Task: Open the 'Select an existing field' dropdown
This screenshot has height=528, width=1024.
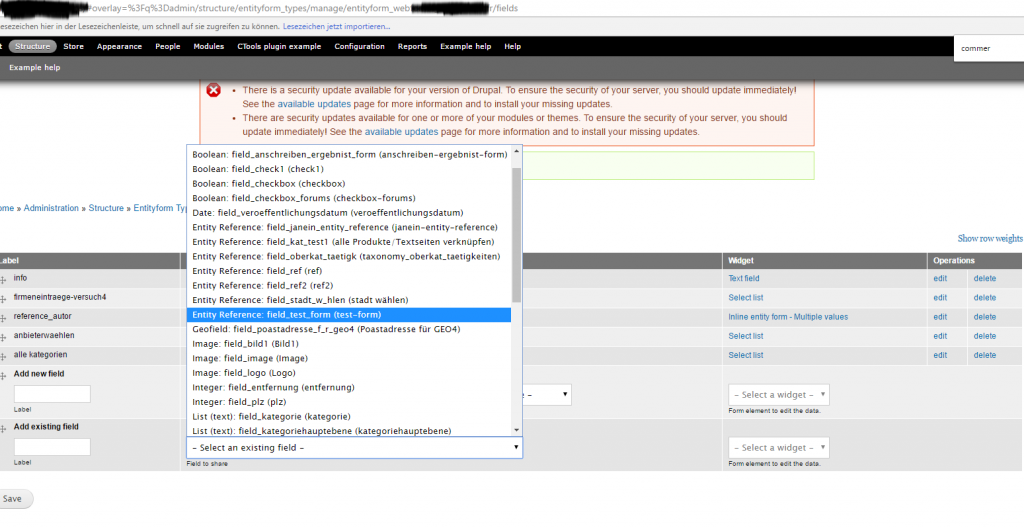Action: pyautogui.click(x=354, y=448)
